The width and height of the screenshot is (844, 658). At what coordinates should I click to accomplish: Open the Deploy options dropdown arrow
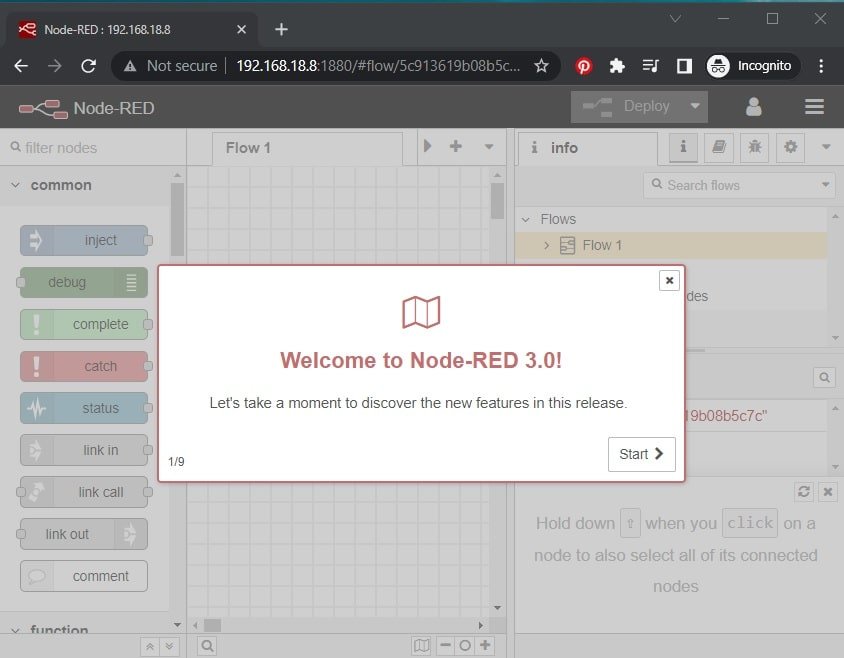click(695, 107)
